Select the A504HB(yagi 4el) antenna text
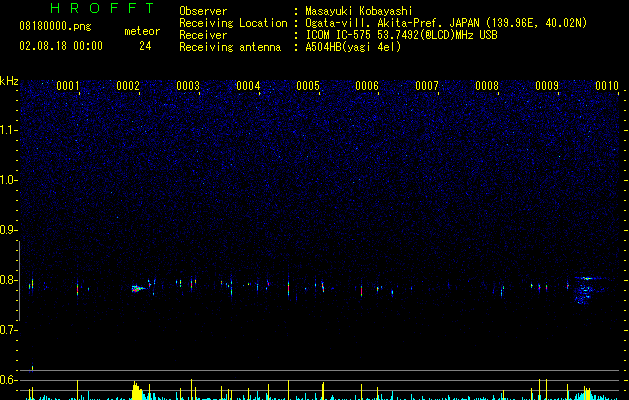The image size is (629, 400). 353,47
